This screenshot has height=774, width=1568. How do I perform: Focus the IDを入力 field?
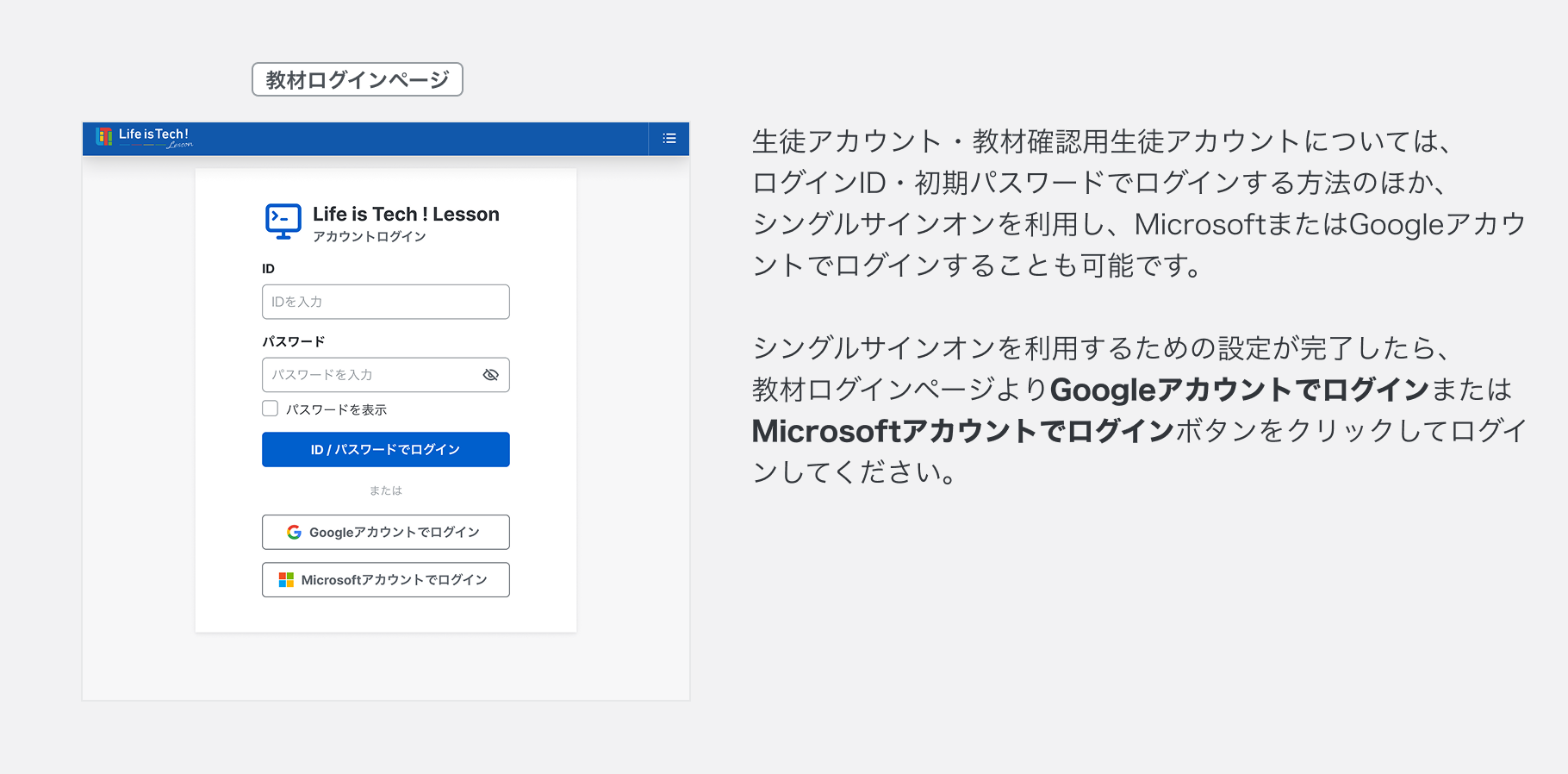[386, 302]
